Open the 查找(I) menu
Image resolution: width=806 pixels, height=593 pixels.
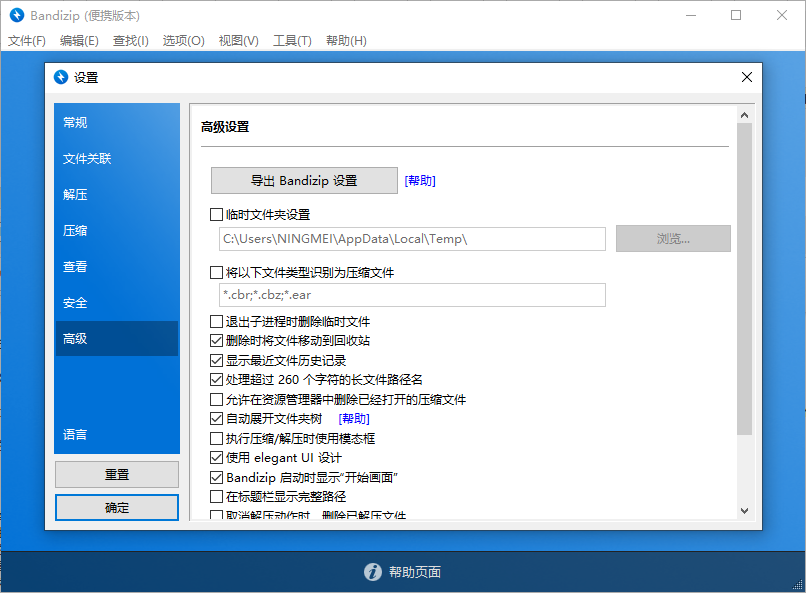coord(131,41)
